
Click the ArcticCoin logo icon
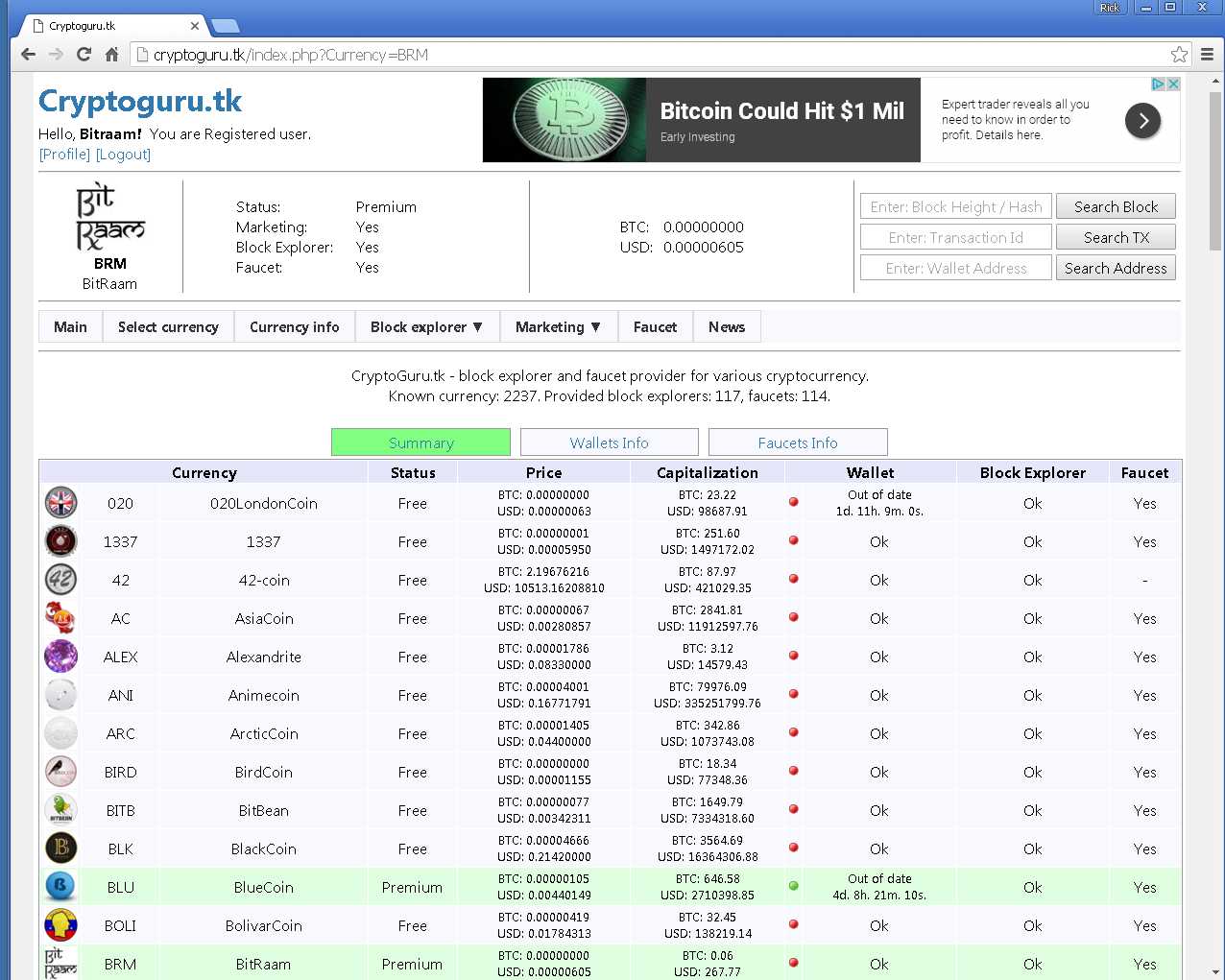coord(61,732)
